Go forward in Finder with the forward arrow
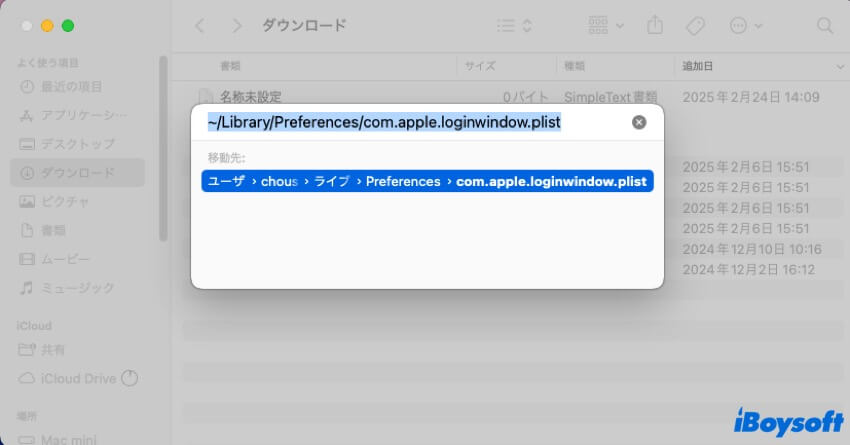 point(236,25)
